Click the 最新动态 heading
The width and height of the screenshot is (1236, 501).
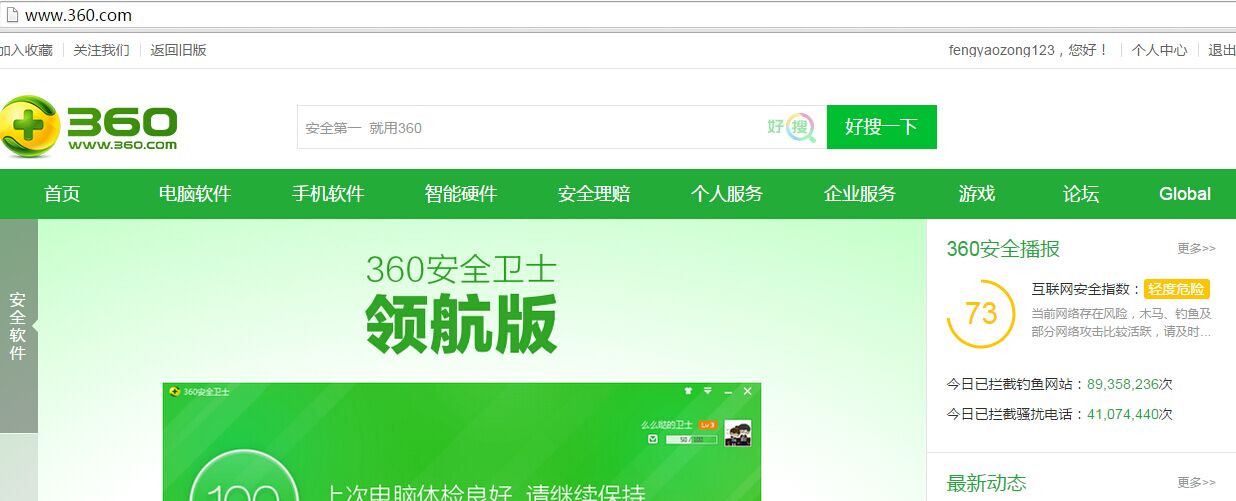coord(986,483)
